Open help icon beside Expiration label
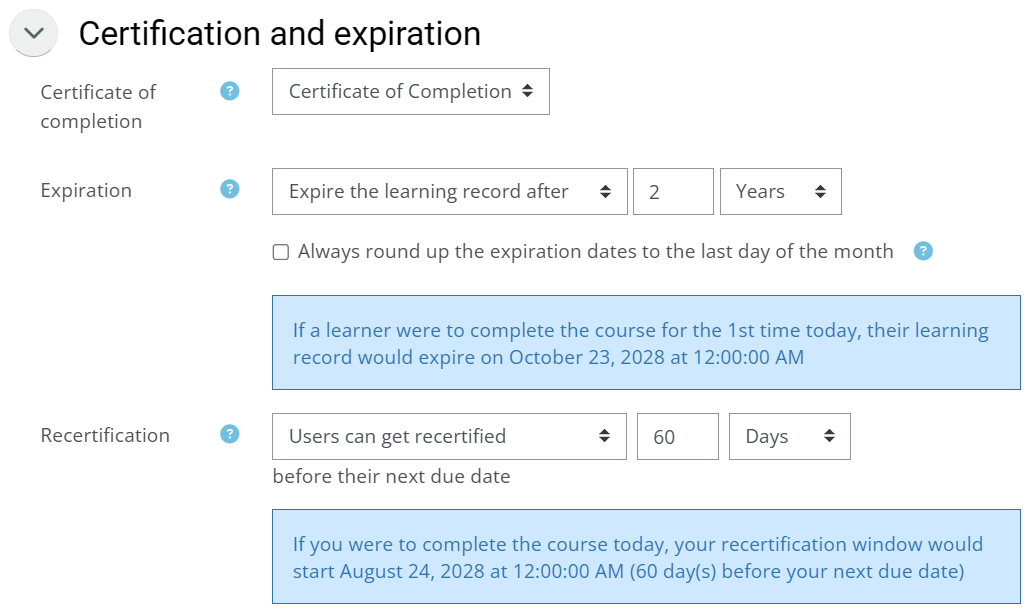The height and width of the screenshot is (607, 1030). tap(229, 189)
